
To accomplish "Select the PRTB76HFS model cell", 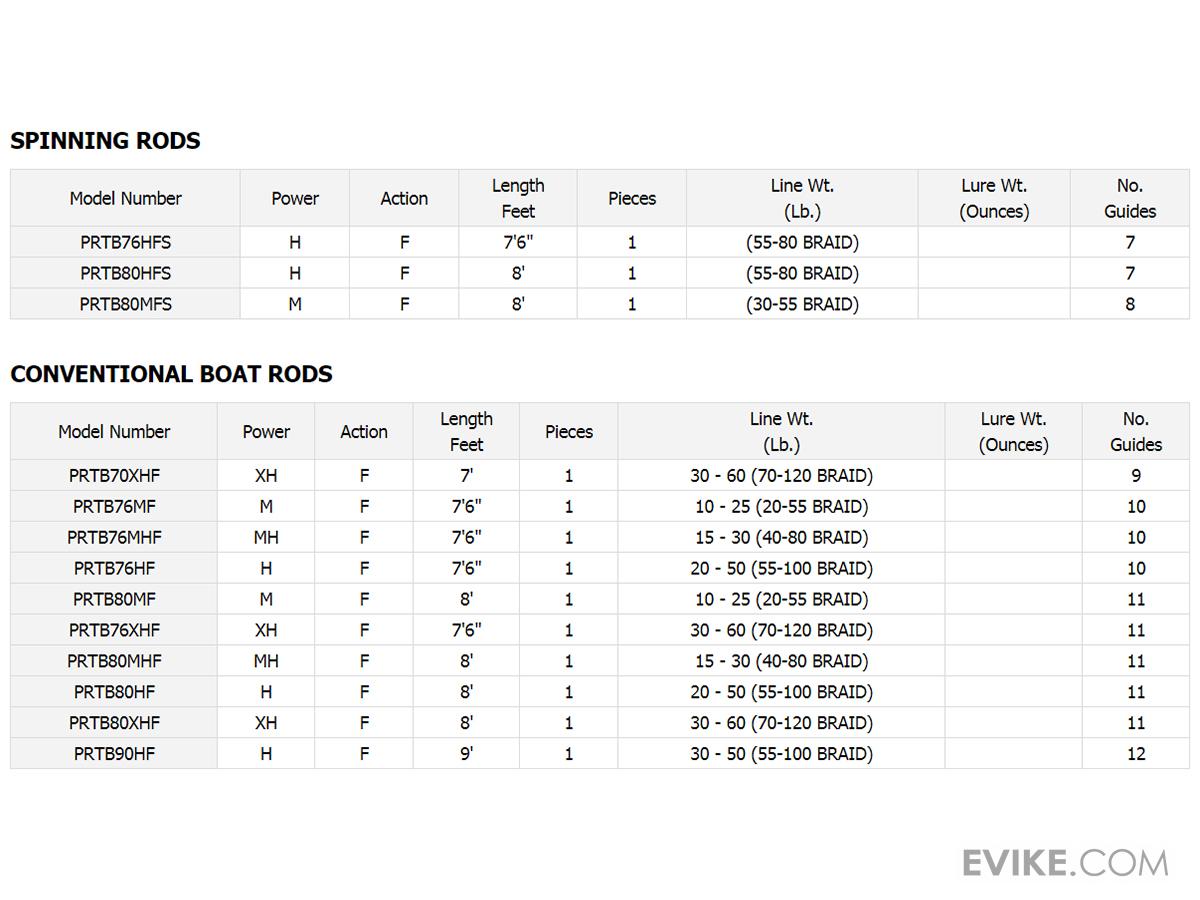I will coord(125,242).
